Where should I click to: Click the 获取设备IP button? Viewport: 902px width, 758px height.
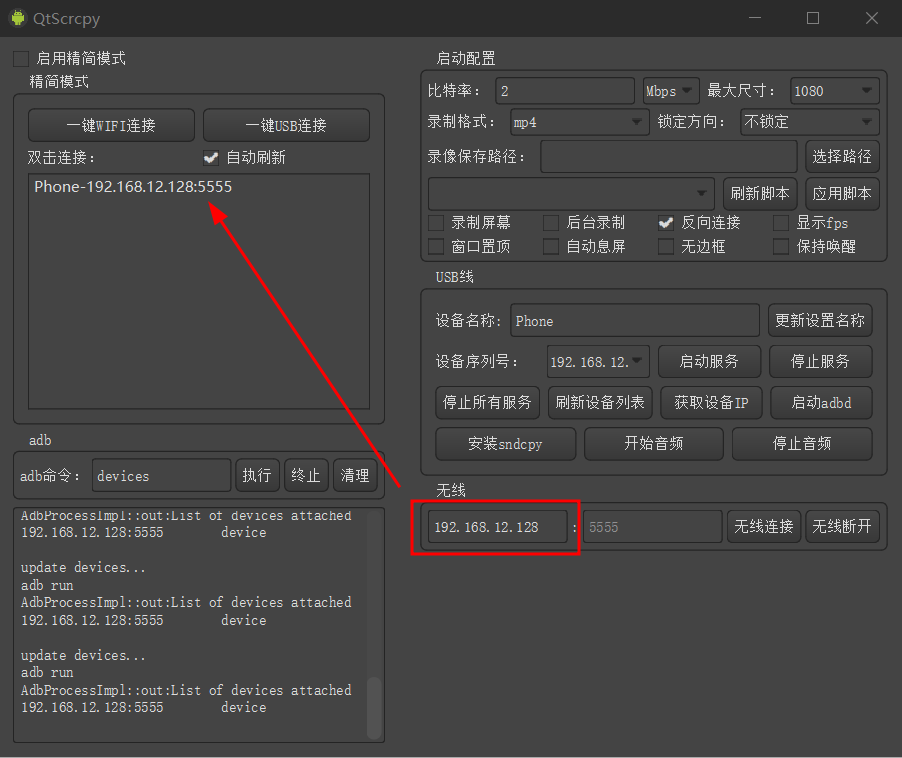point(712,403)
